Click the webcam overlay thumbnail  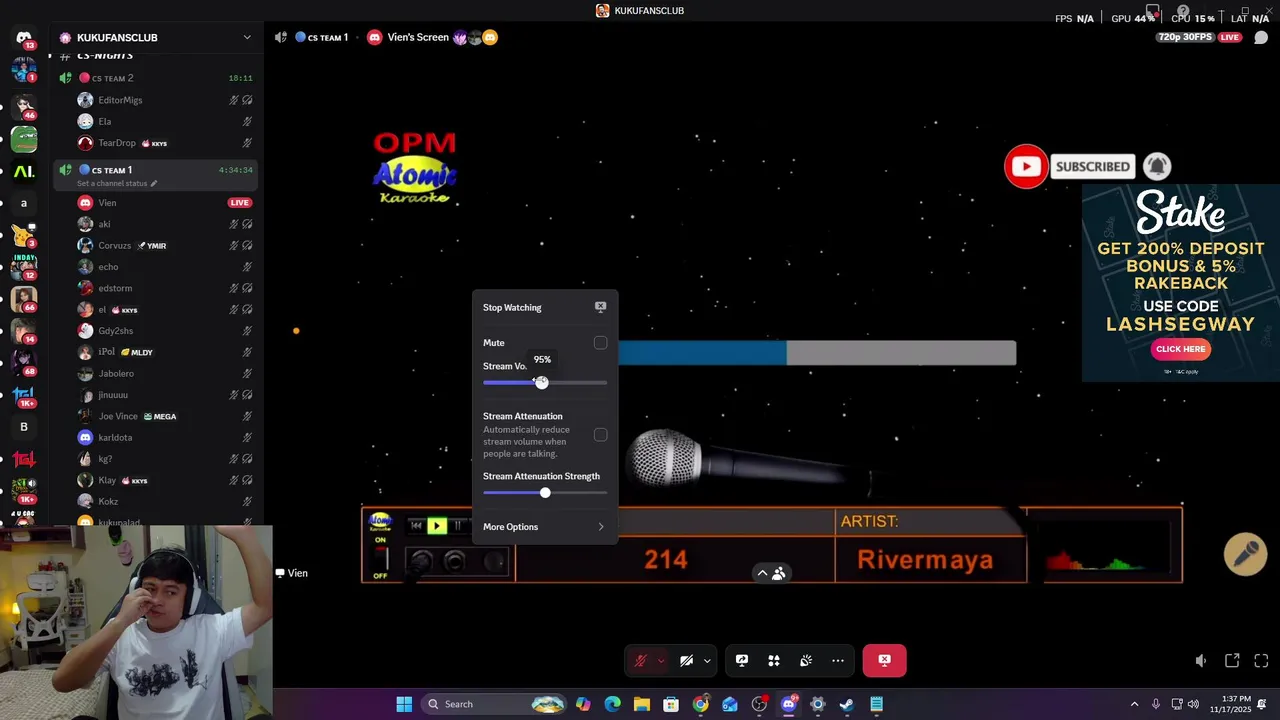(136, 622)
